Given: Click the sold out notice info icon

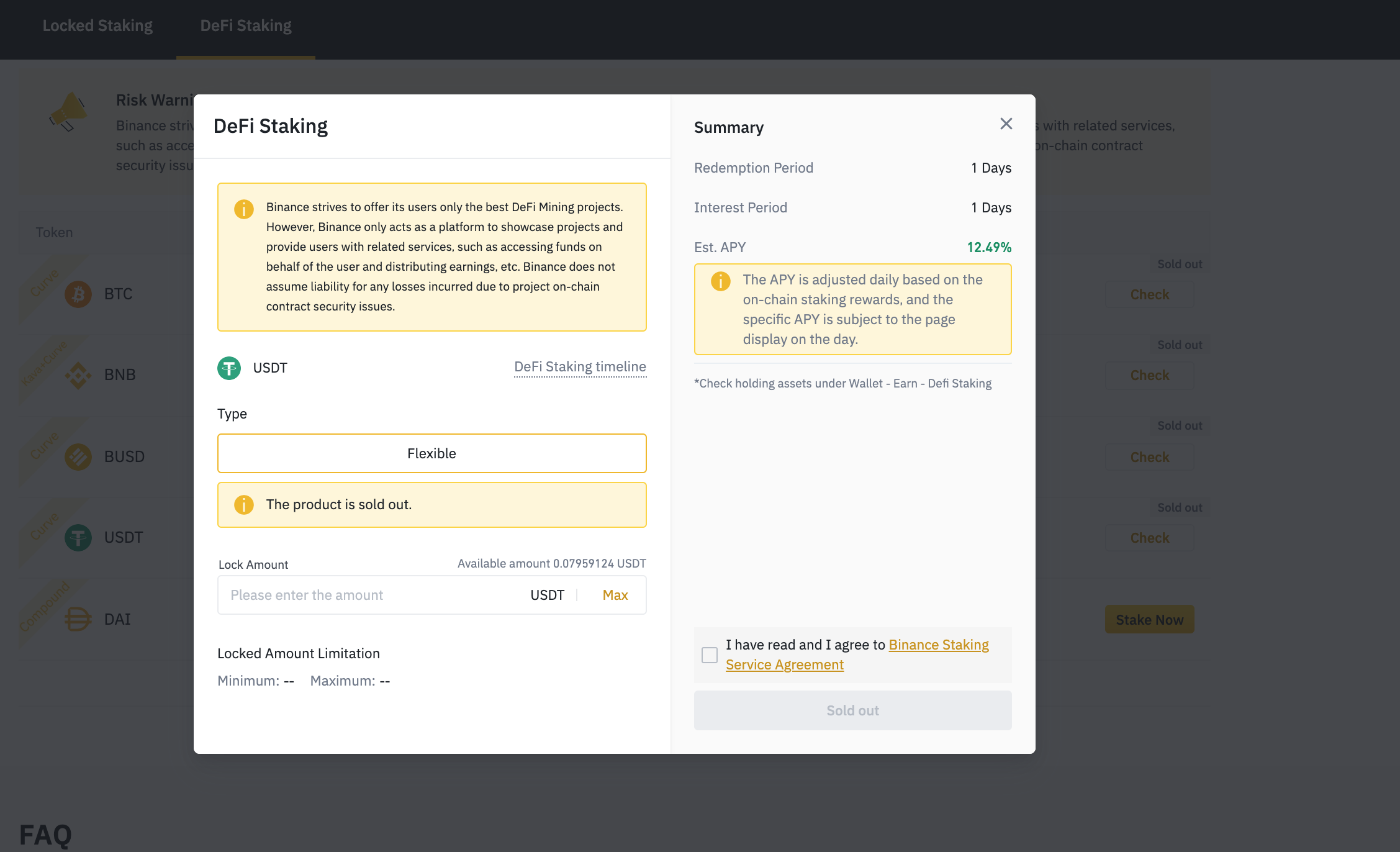Looking at the screenshot, I should (x=244, y=505).
